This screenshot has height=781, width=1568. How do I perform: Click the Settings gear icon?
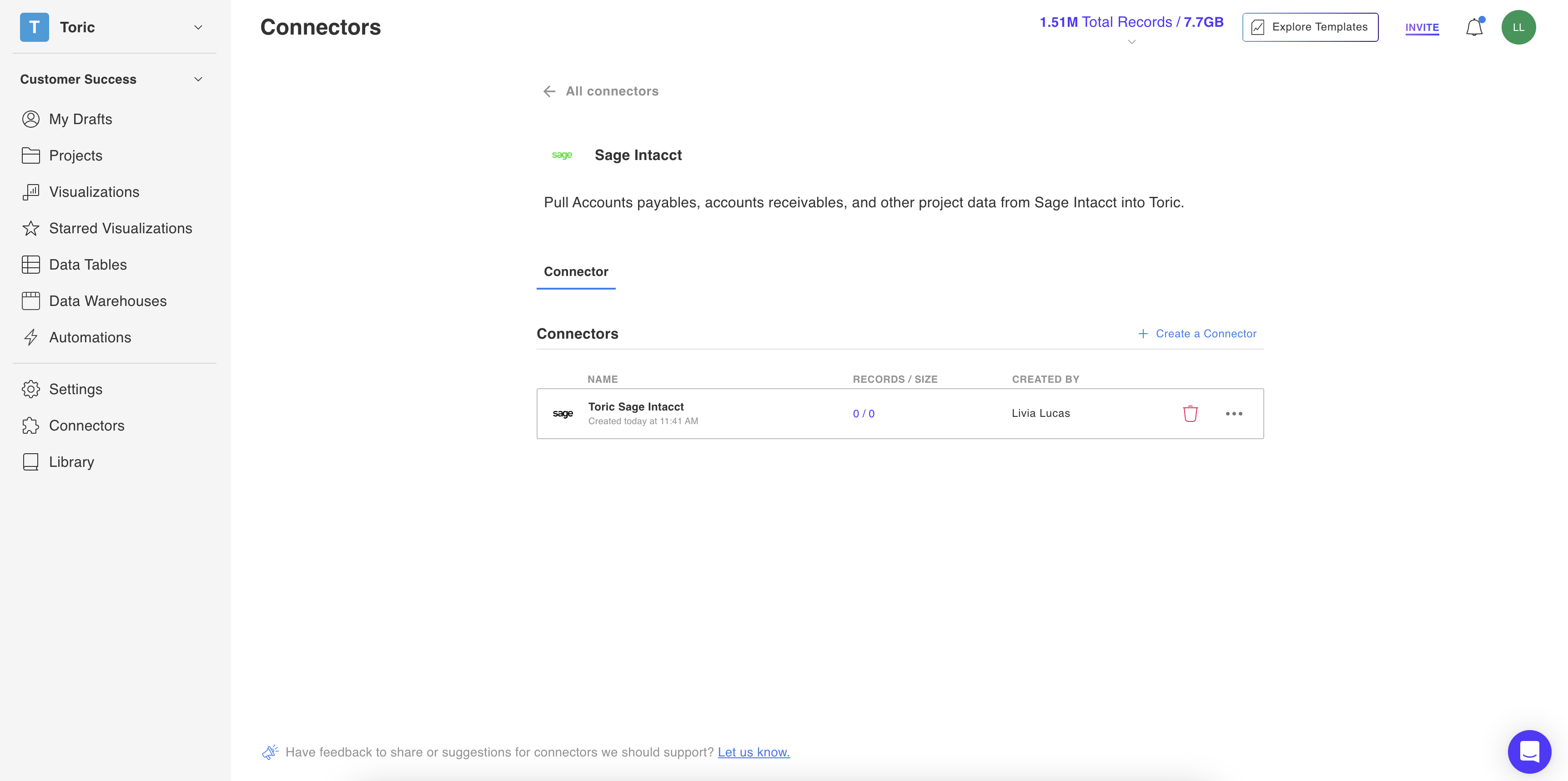(x=30, y=389)
